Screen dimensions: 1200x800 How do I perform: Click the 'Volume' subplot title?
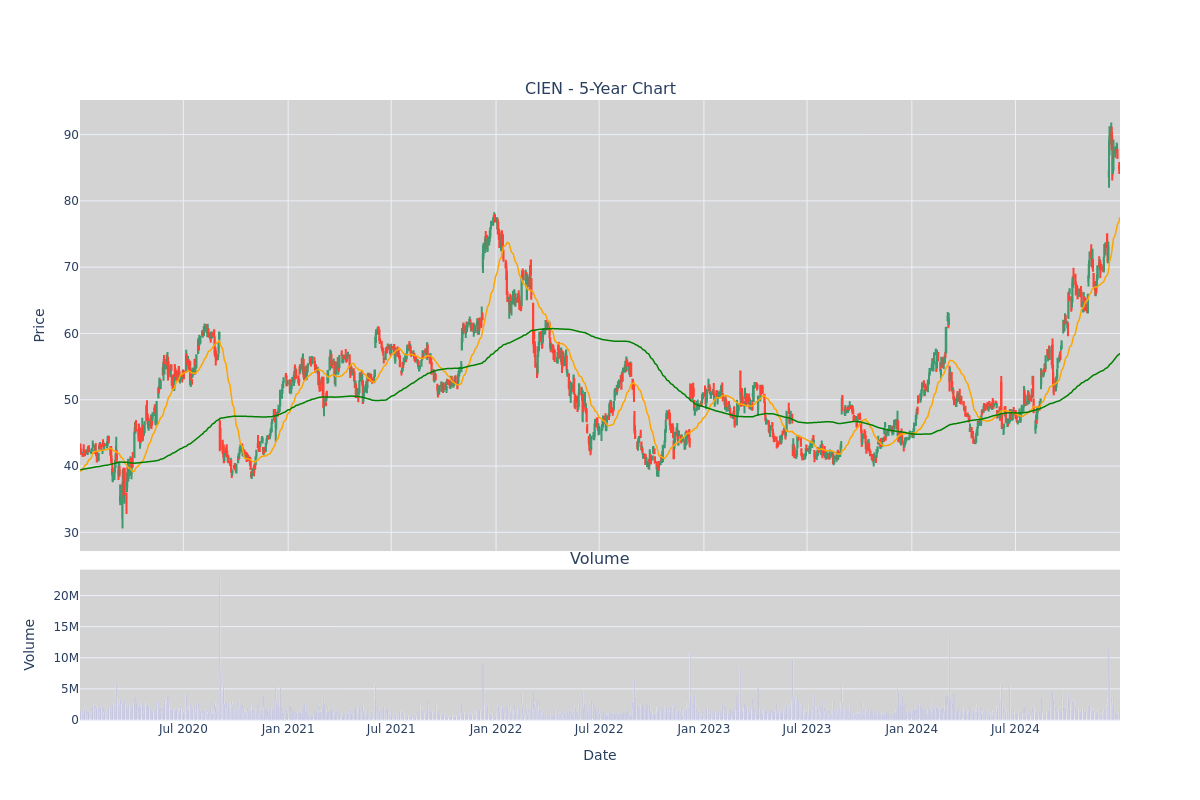(600, 559)
